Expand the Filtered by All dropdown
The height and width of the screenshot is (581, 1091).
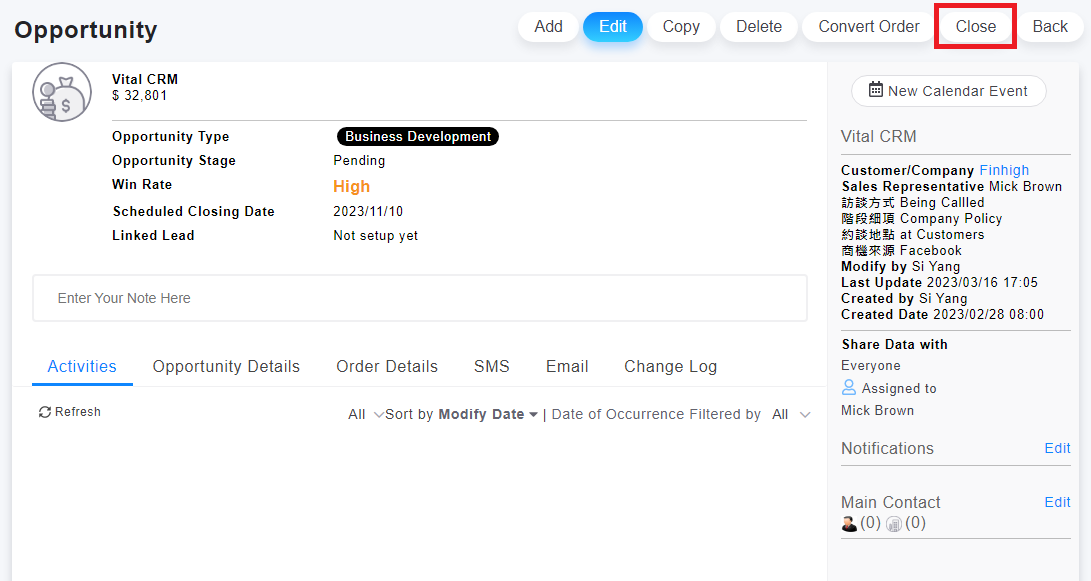point(791,414)
